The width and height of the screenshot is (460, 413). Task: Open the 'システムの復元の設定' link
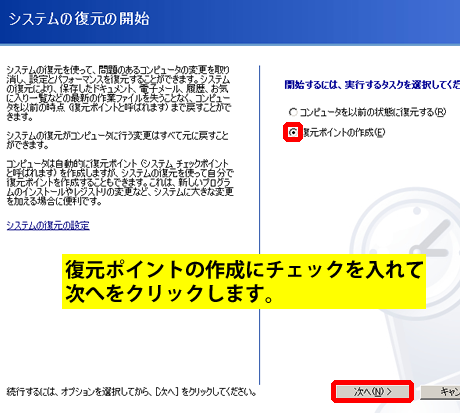coord(48,226)
